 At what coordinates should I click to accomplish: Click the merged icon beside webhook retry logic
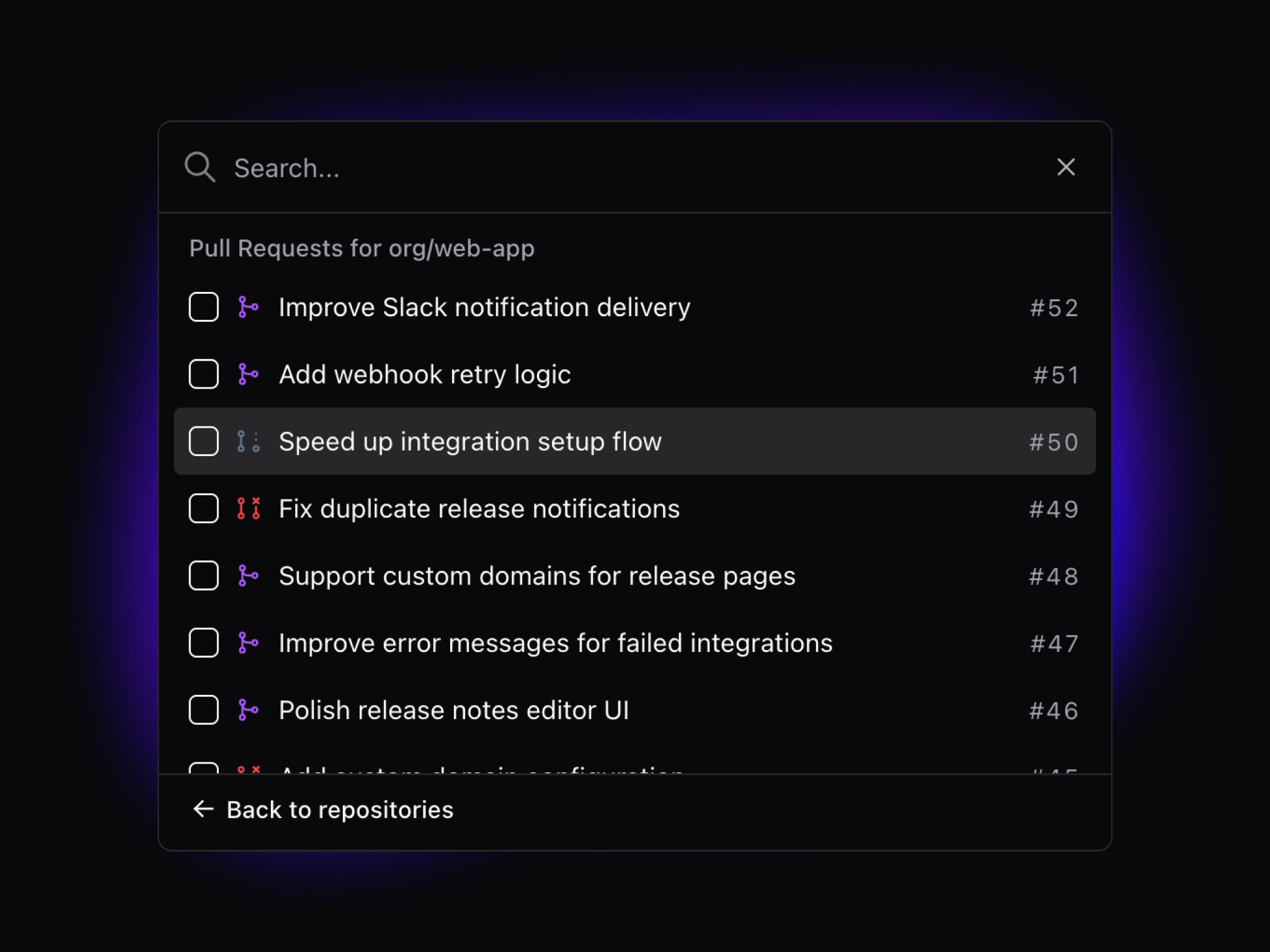click(248, 374)
